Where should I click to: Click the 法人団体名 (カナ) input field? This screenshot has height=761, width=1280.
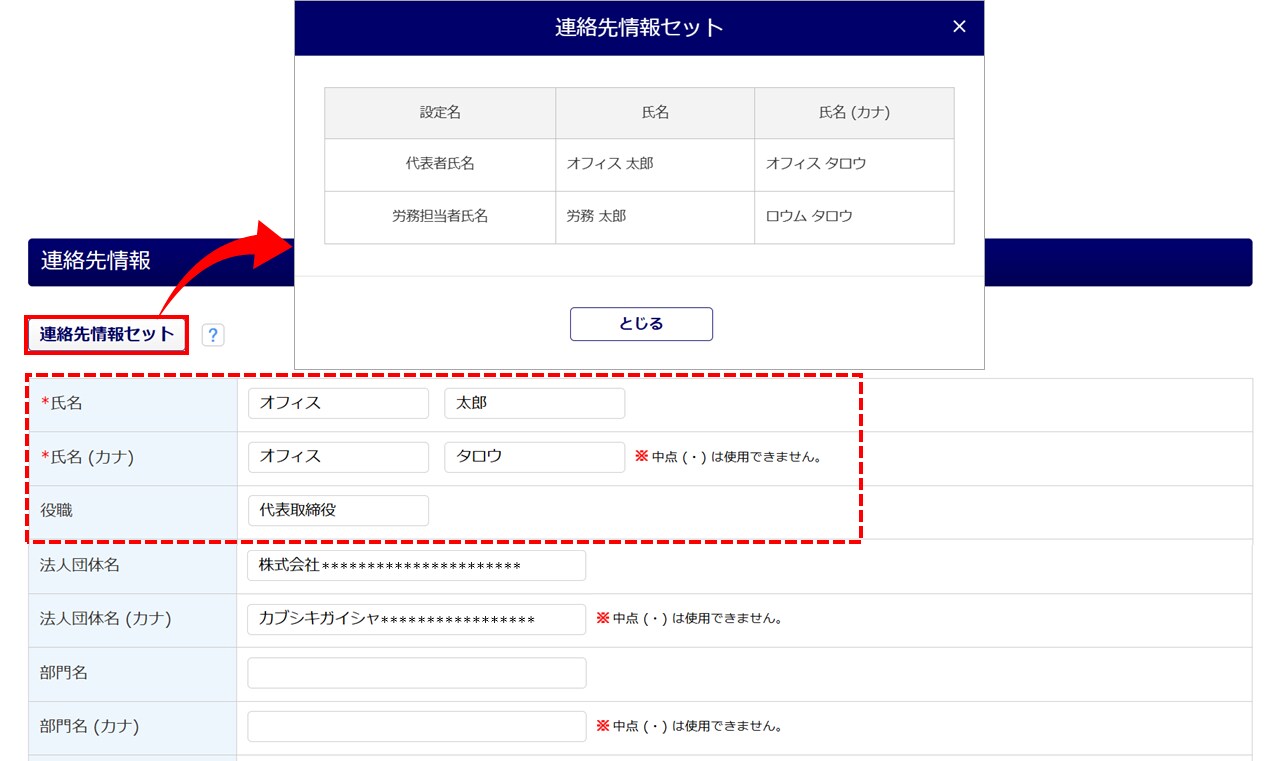pos(416,619)
